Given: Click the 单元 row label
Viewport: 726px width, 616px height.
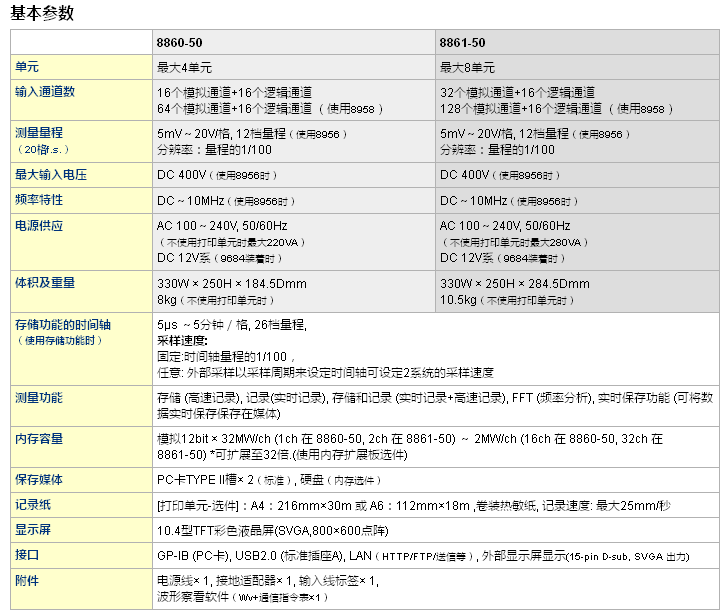Looking at the screenshot, I should point(27,67).
